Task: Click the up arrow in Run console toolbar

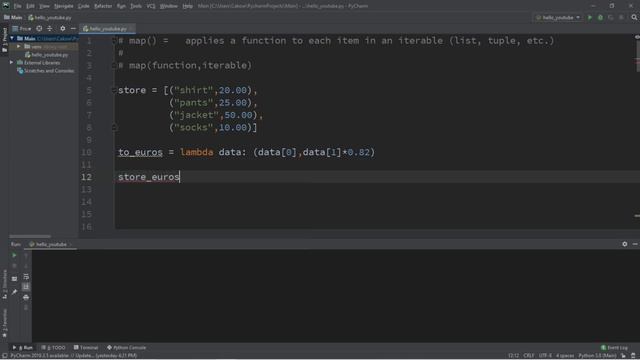Action: tap(26, 256)
